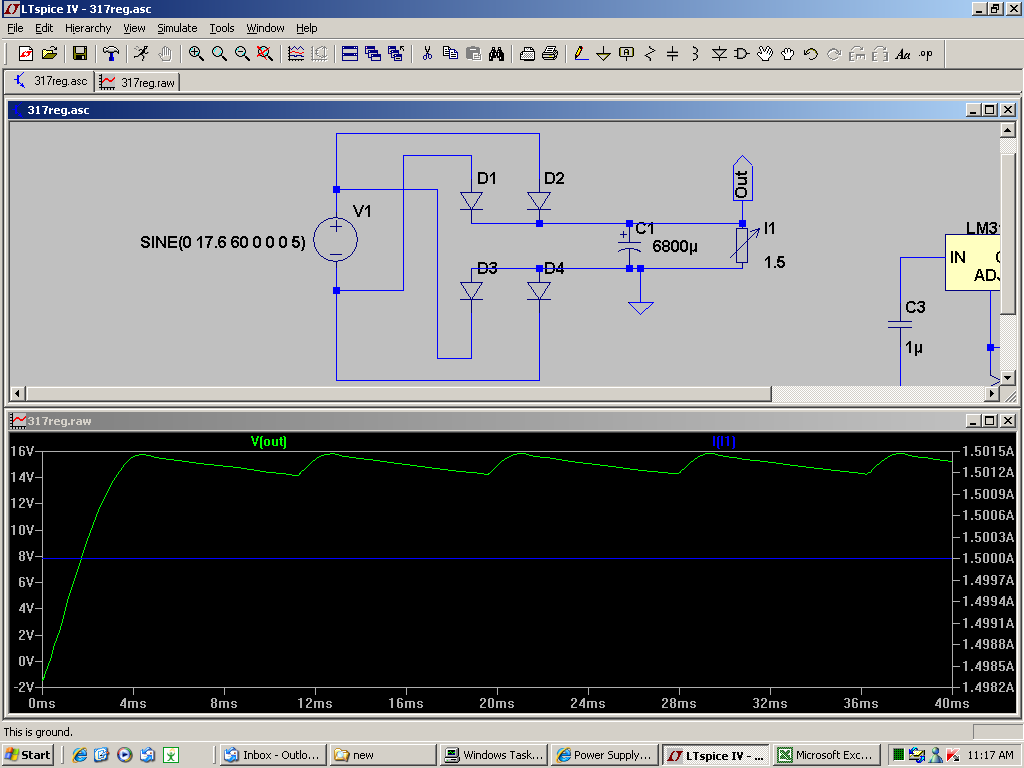This screenshot has width=1024, height=768.
Task: Click the schematic scroll-up arrow
Action: (1008, 130)
